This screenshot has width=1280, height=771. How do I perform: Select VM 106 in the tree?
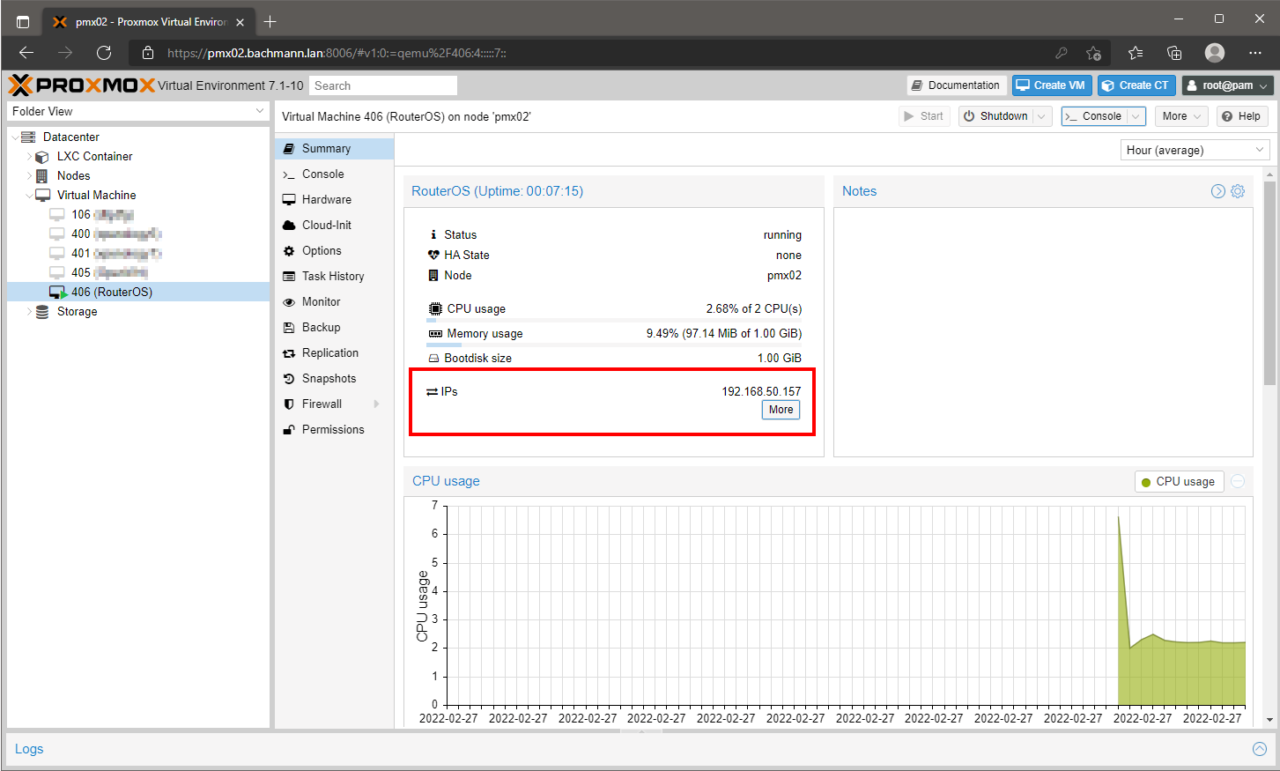138,214
